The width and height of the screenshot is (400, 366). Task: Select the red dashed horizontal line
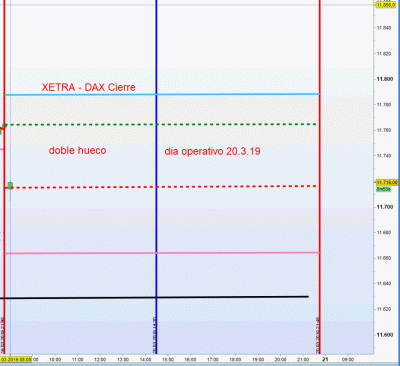pyautogui.click(x=162, y=187)
